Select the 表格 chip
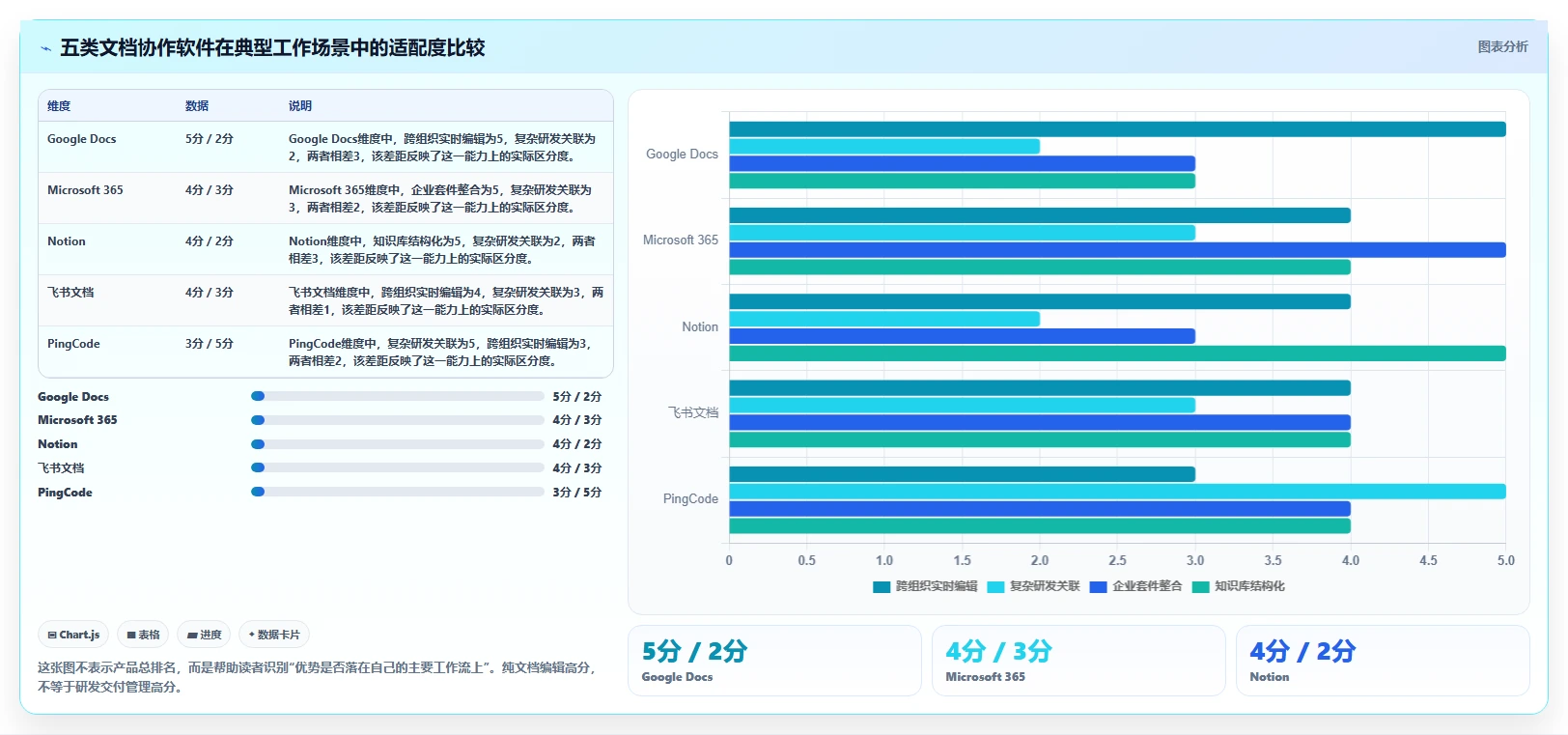The height and width of the screenshot is (735, 1568). [x=143, y=635]
